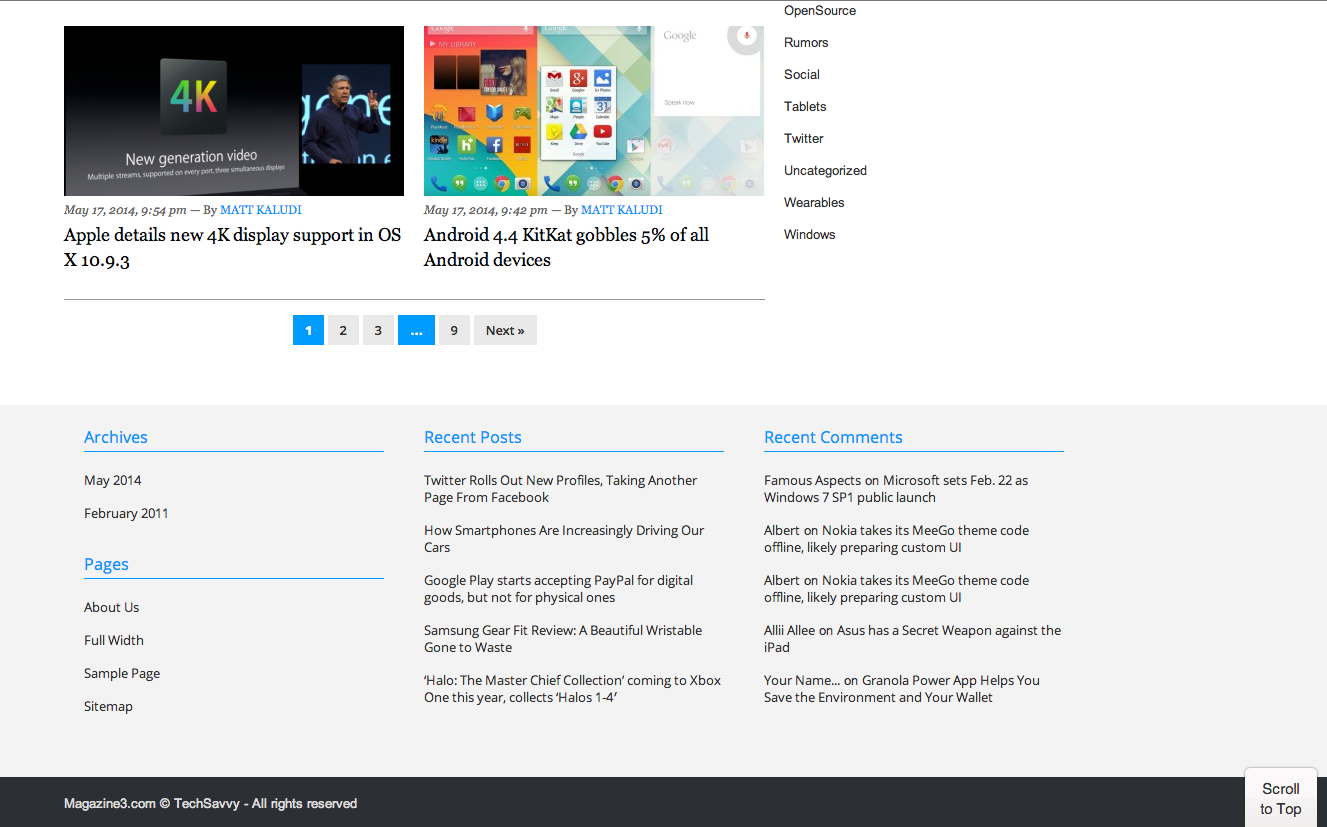The height and width of the screenshot is (827, 1327).
Task: Open the article "Android 4.4 KitKat gobbles 5% of all Android devices"
Action: 566,247
